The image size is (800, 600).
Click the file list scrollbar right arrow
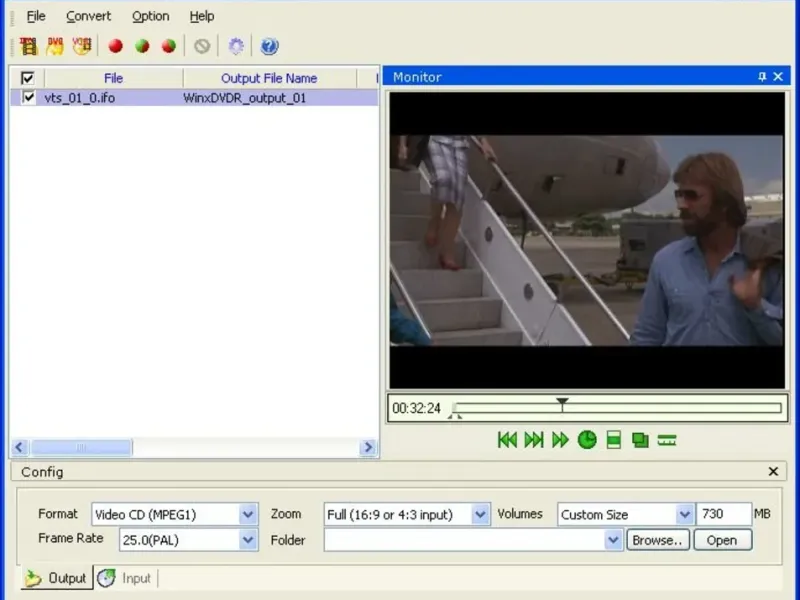[x=368, y=447]
